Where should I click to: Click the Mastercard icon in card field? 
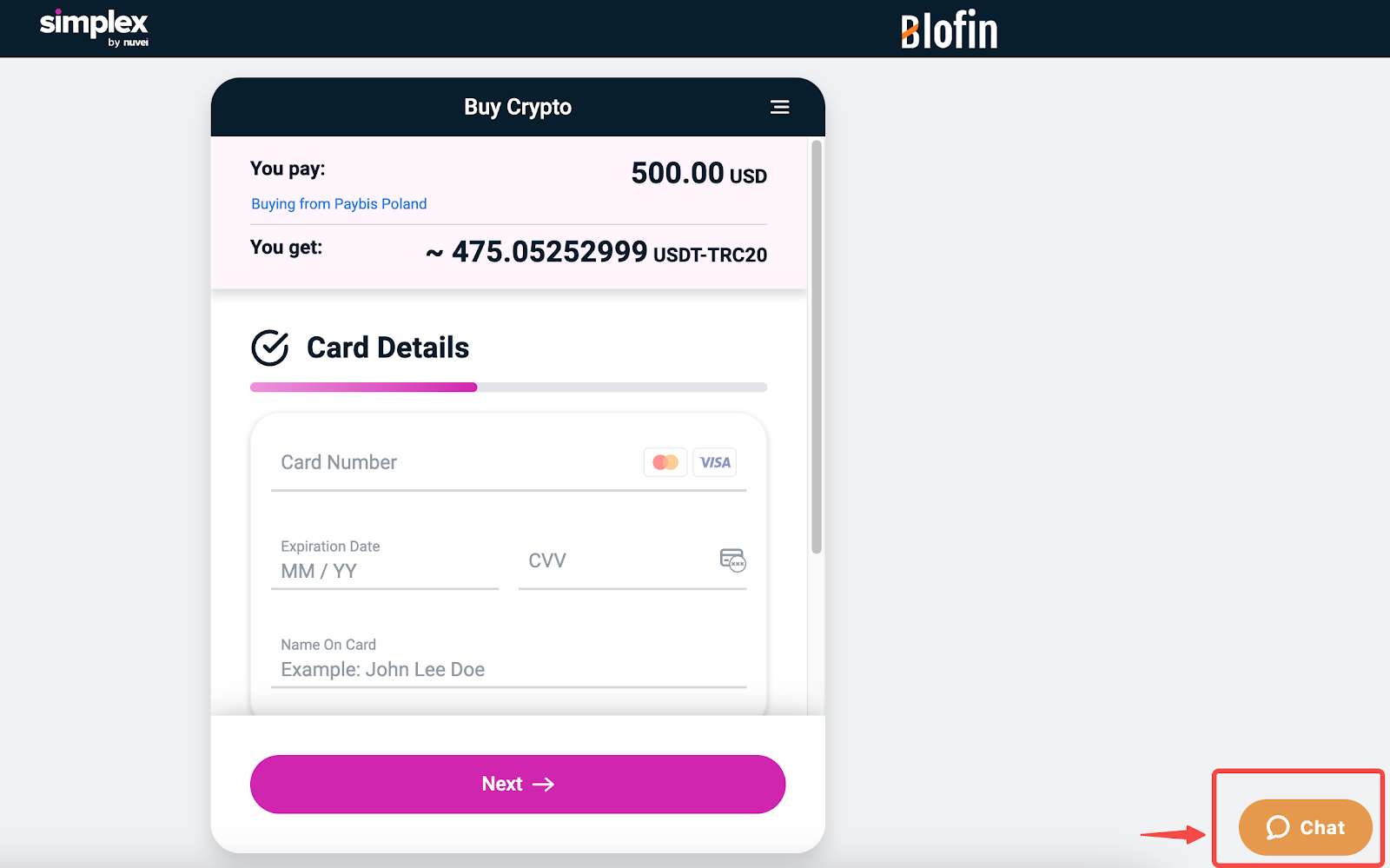click(665, 462)
